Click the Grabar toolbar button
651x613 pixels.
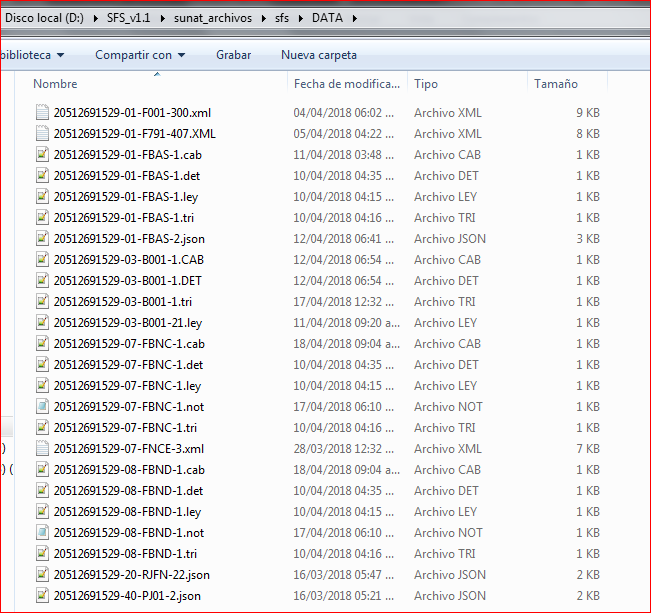[233, 55]
